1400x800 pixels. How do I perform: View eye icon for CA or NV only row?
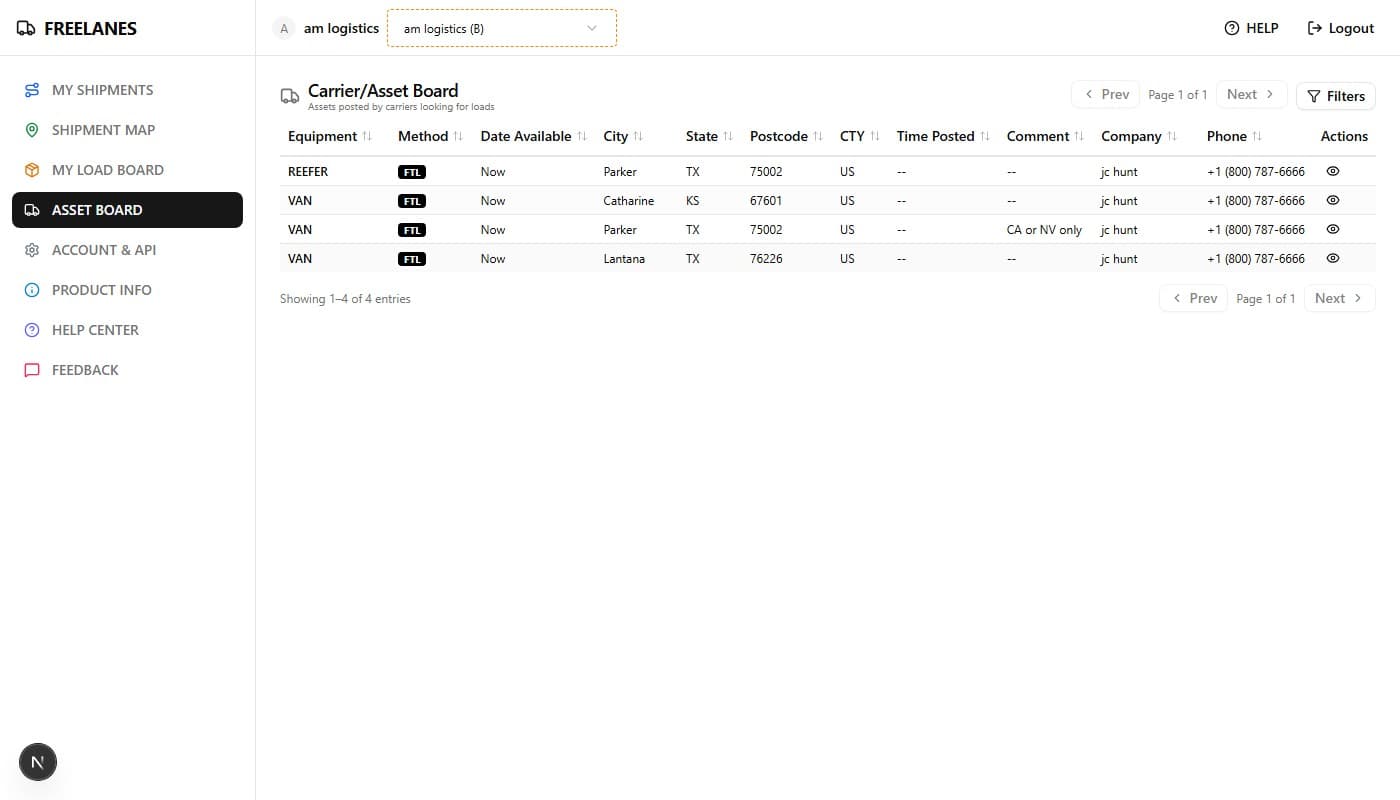point(1332,229)
